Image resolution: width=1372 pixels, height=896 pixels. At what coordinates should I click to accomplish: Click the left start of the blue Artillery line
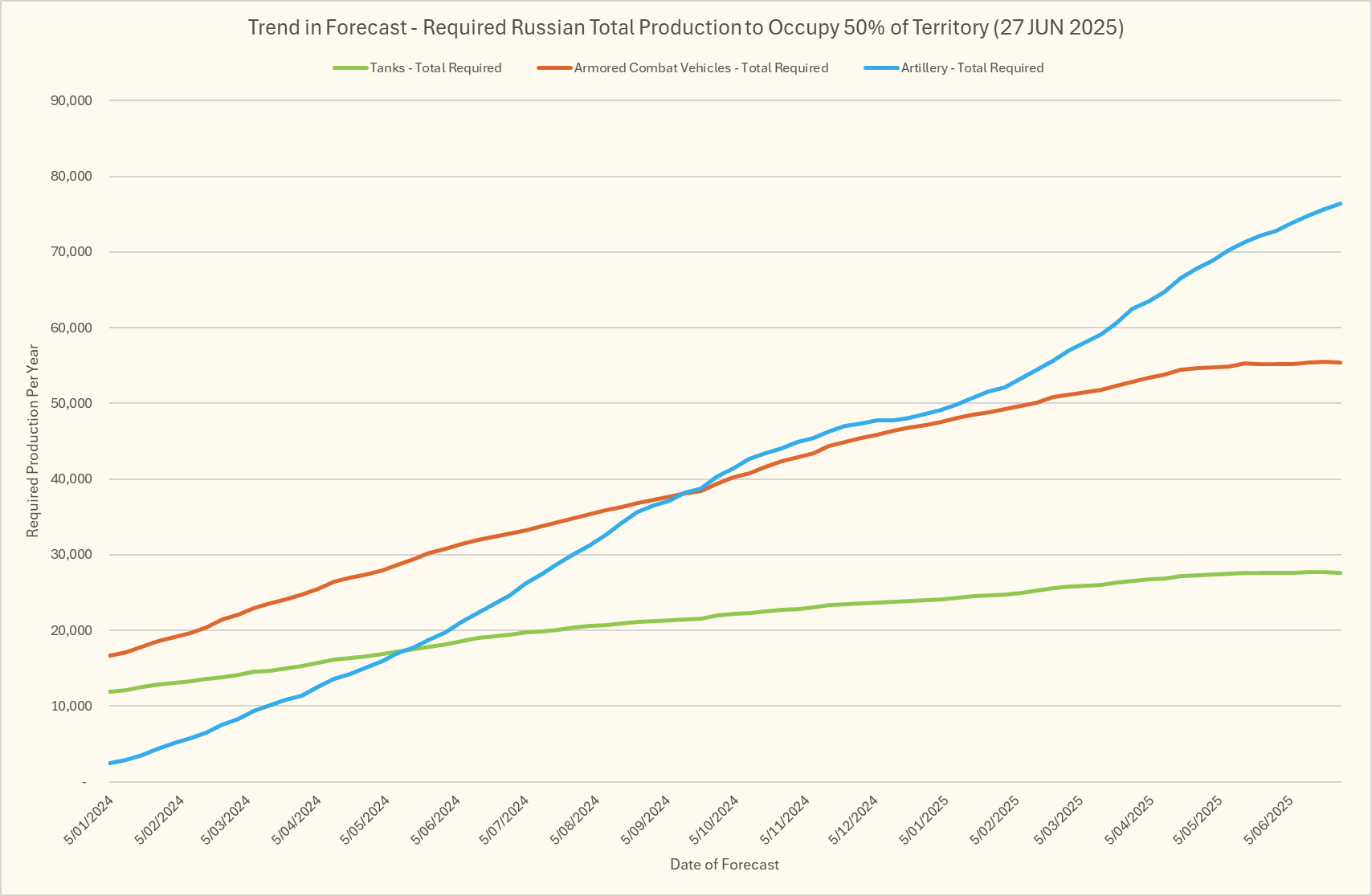tap(110, 763)
